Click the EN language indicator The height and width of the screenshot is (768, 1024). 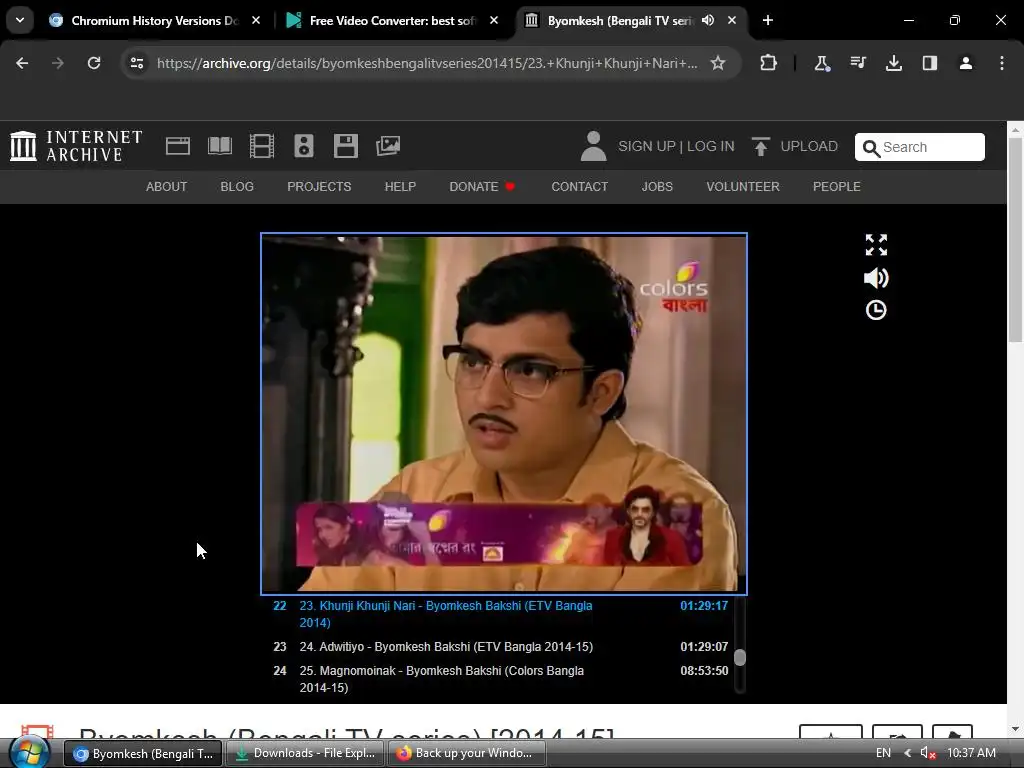pos(883,753)
